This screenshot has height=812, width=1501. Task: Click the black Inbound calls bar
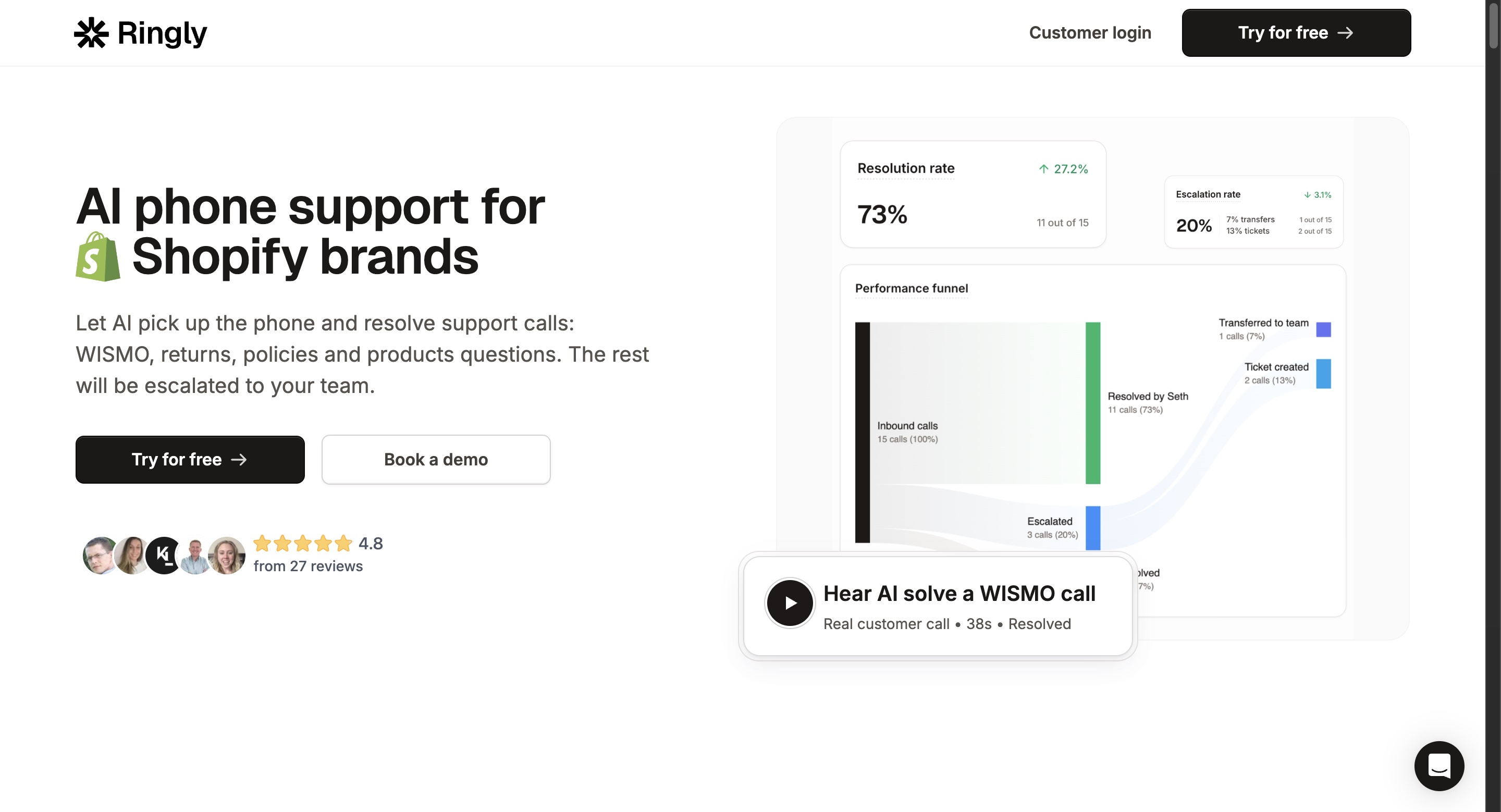pyautogui.click(x=863, y=432)
